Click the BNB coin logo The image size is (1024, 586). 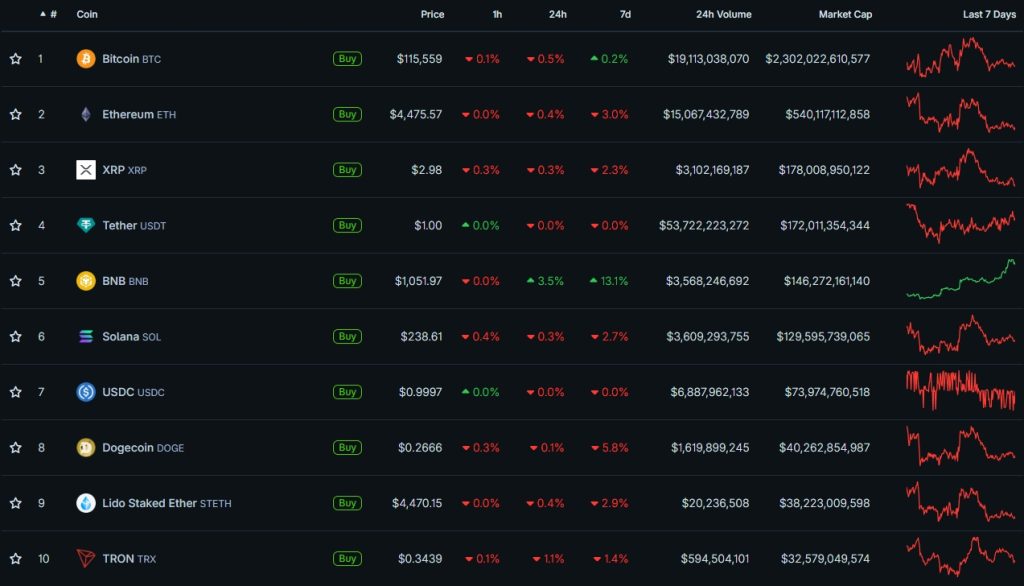click(x=87, y=281)
